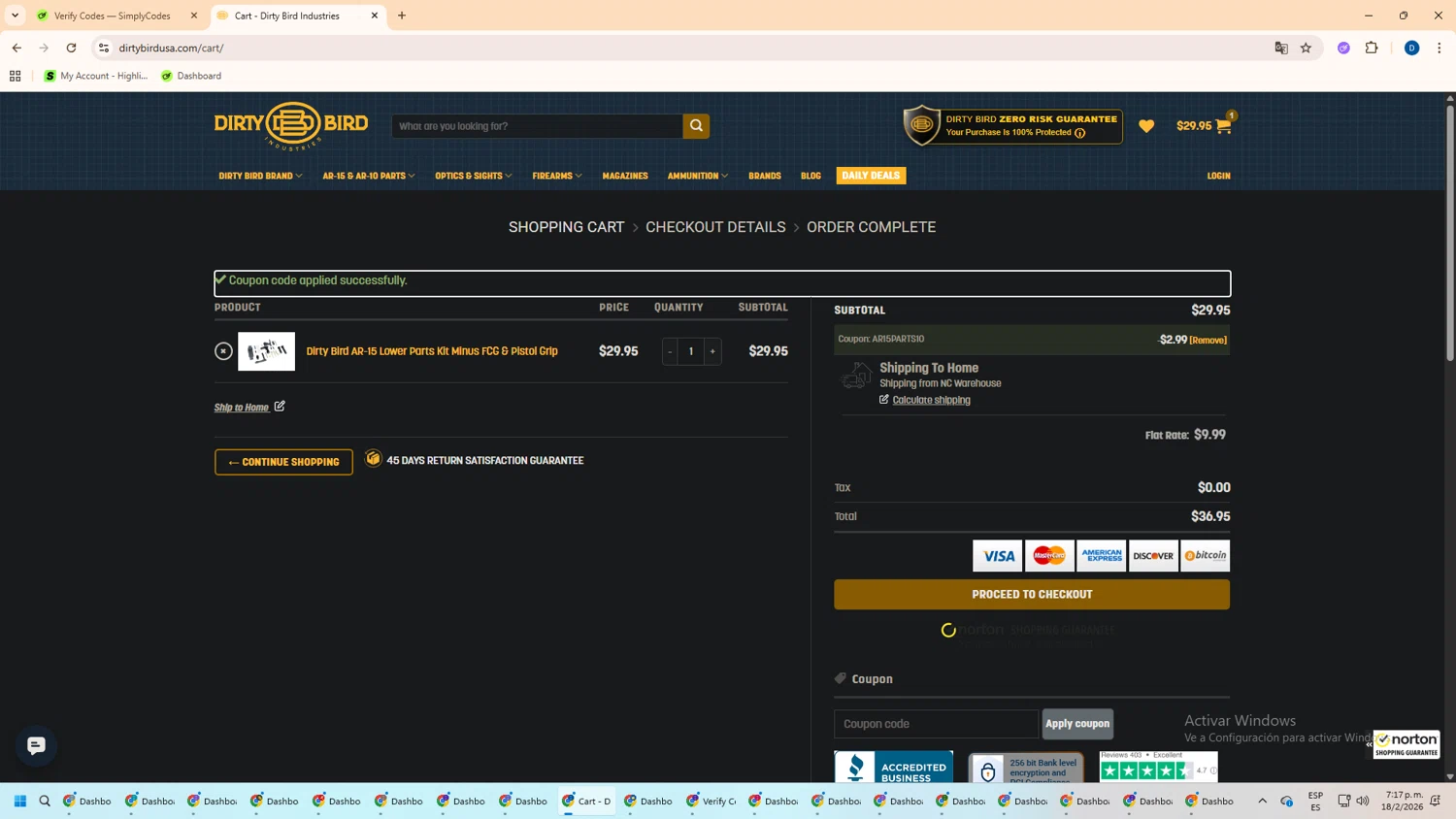
Task: Open the Chrome profile avatar
Action: click(1411, 48)
